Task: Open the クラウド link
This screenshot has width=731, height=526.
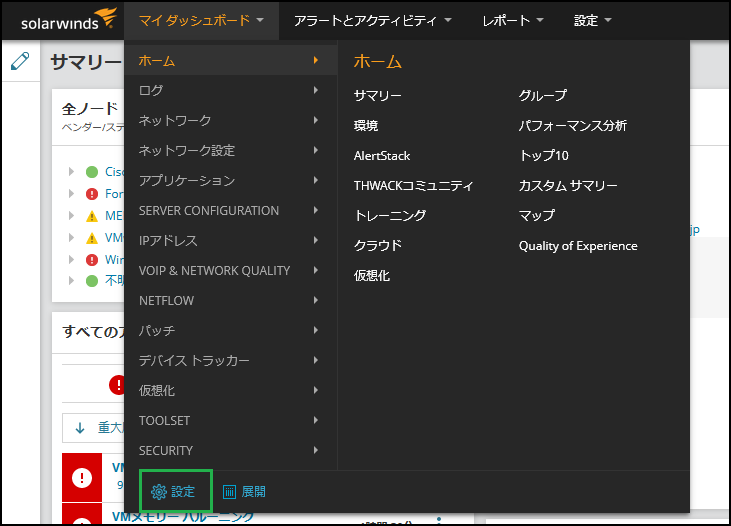Action: 378,246
